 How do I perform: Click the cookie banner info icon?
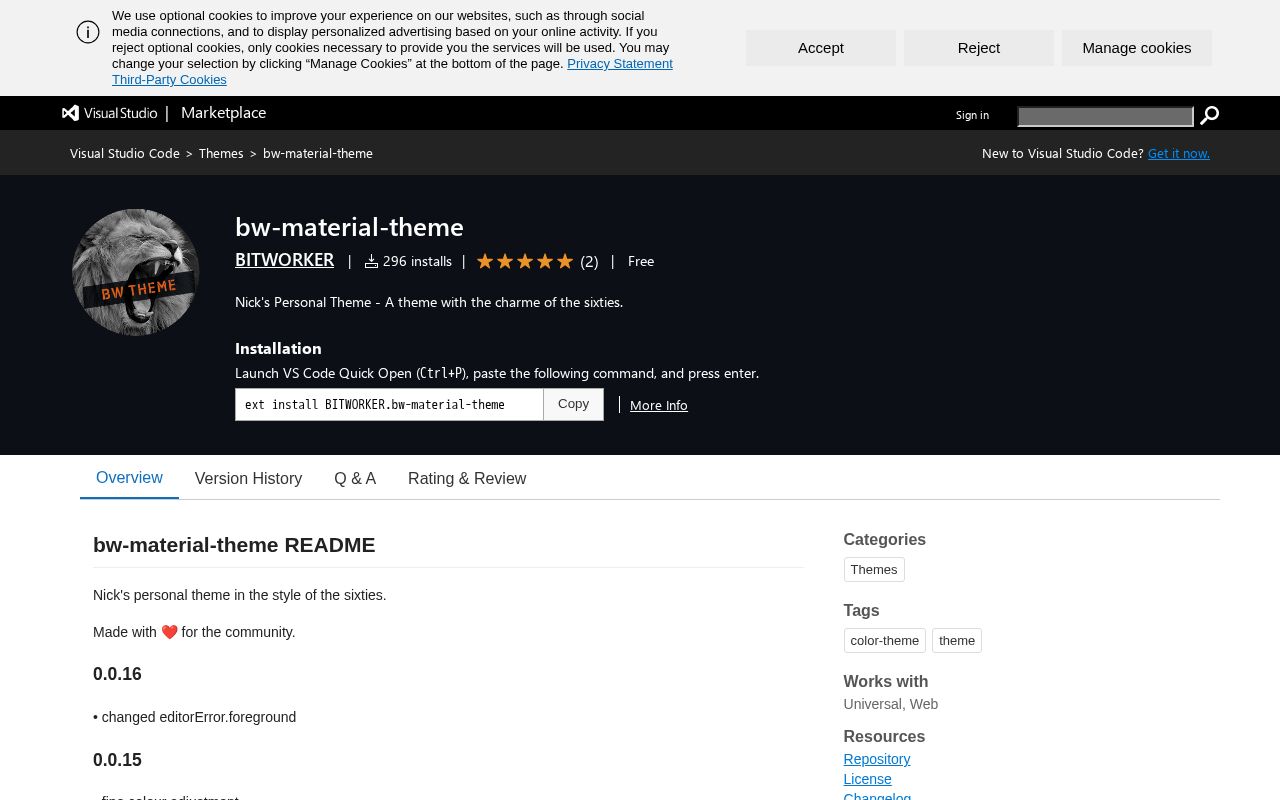(88, 32)
